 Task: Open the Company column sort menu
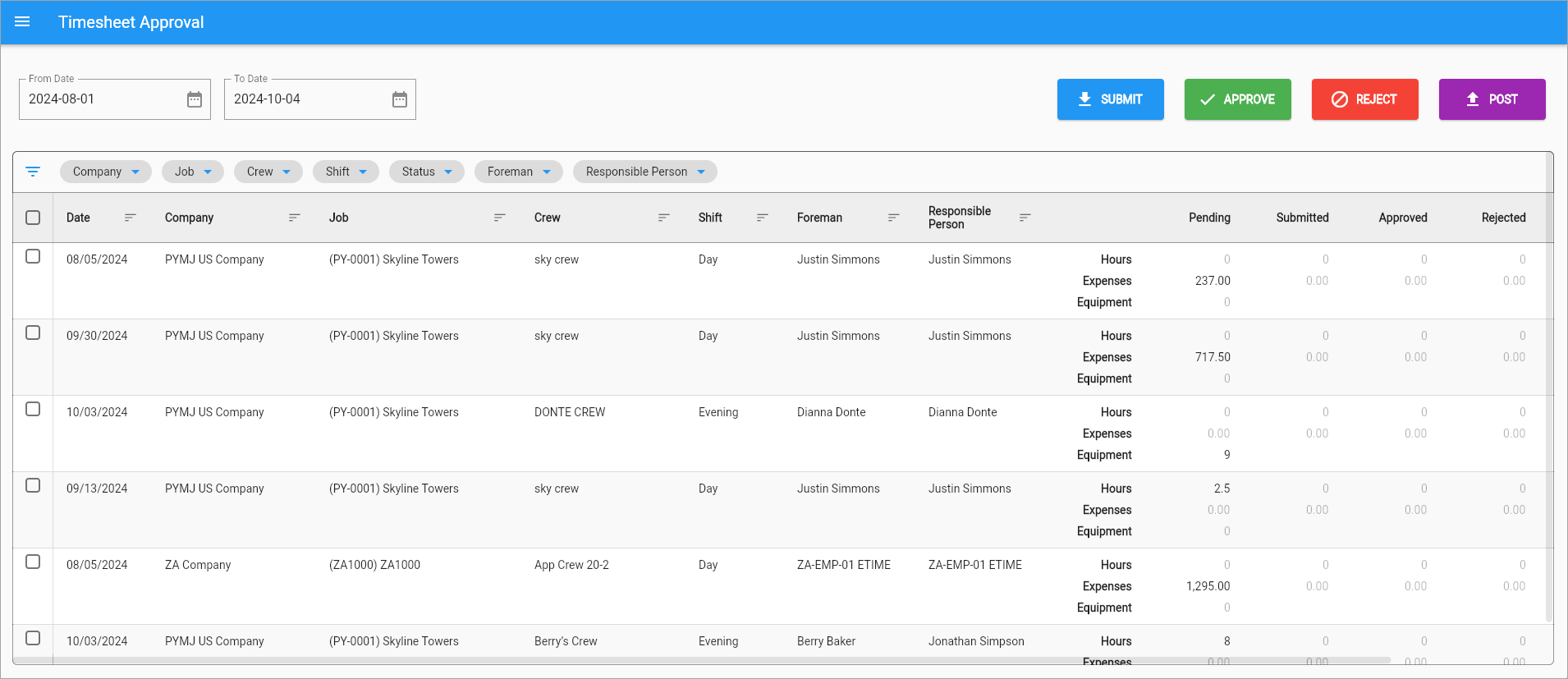click(295, 218)
